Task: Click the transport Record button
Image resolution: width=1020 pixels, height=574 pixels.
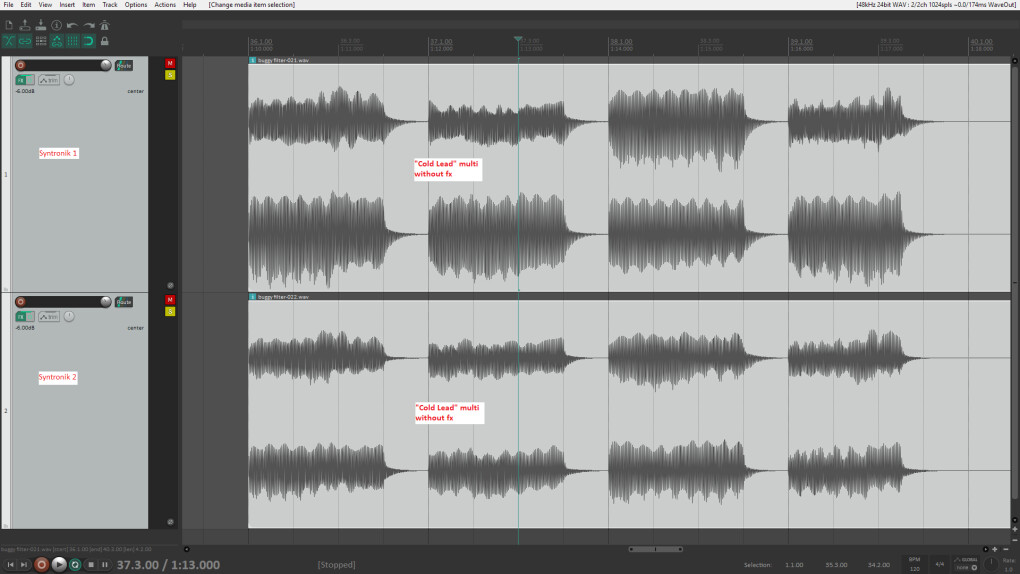Action: (x=42, y=565)
